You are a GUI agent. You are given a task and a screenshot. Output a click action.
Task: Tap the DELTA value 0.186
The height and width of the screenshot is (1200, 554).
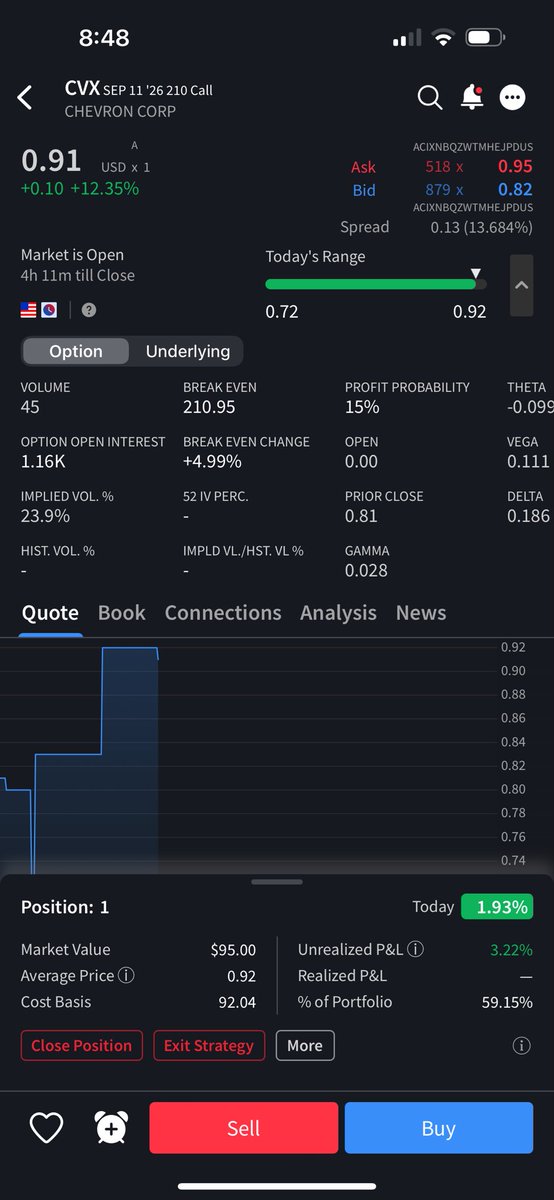pos(528,516)
